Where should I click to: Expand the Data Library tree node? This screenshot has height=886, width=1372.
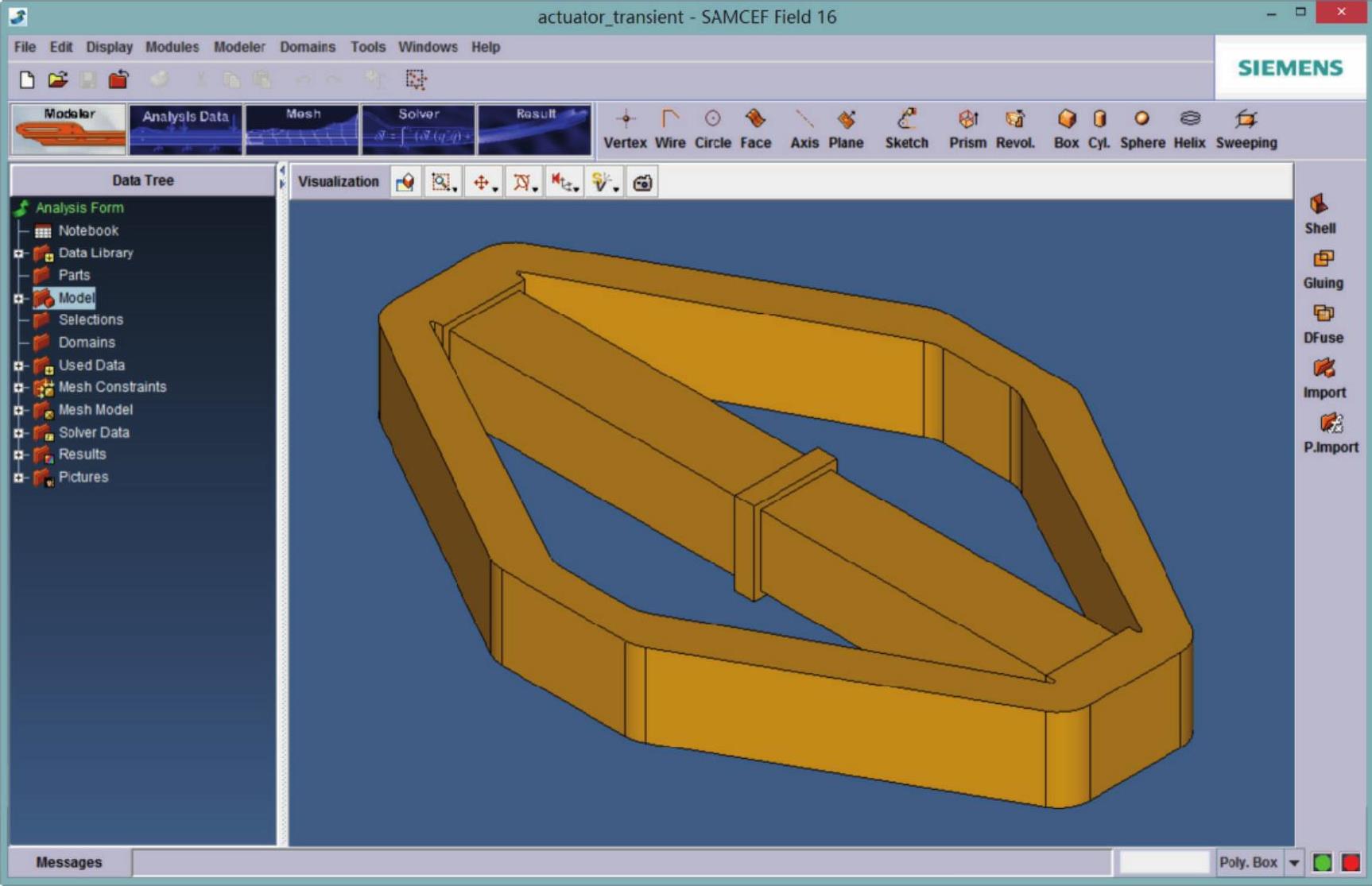tap(18, 253)
